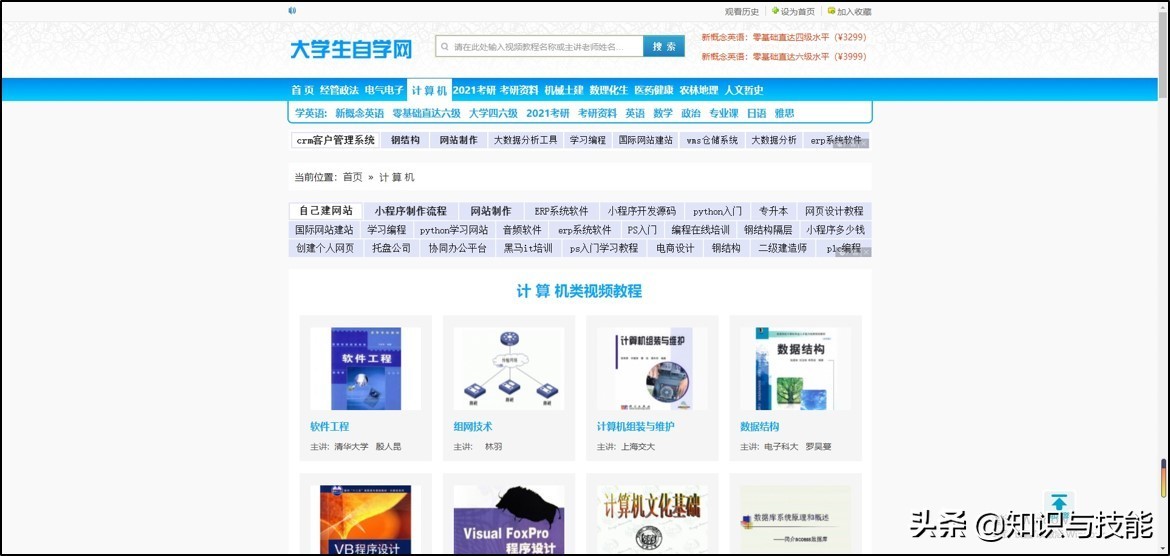1170x556 pixels.
Task: Click the 加入收藏 link
Action: tap(854, 11)
